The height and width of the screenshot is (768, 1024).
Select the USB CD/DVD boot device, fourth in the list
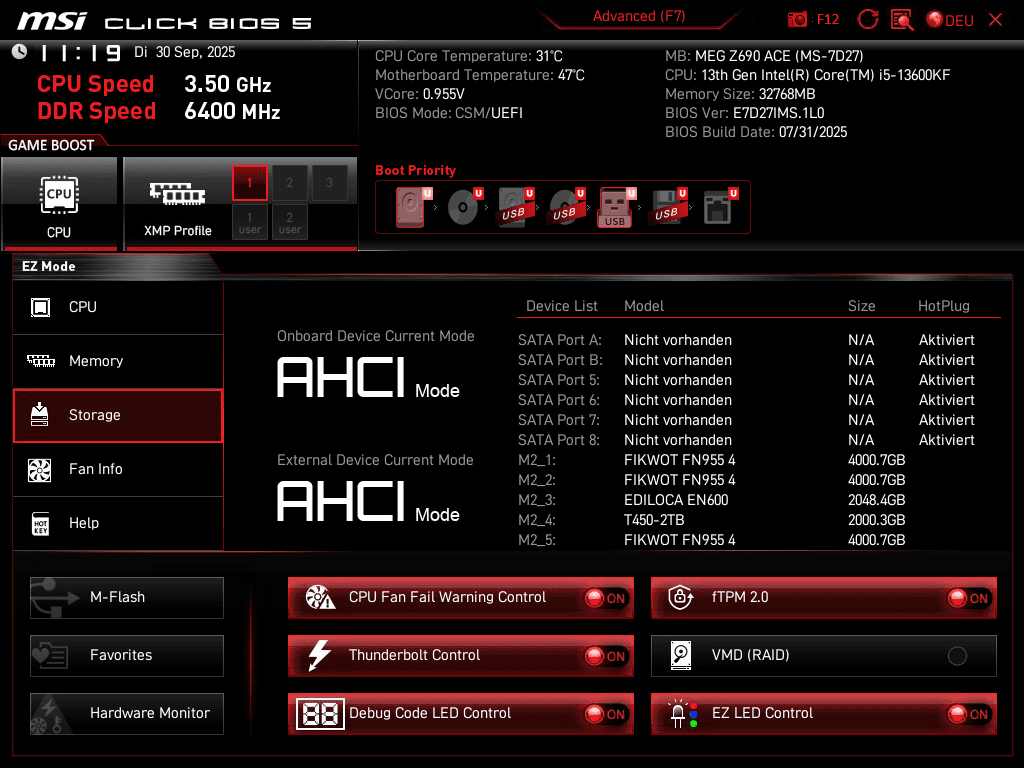(566, 206)
